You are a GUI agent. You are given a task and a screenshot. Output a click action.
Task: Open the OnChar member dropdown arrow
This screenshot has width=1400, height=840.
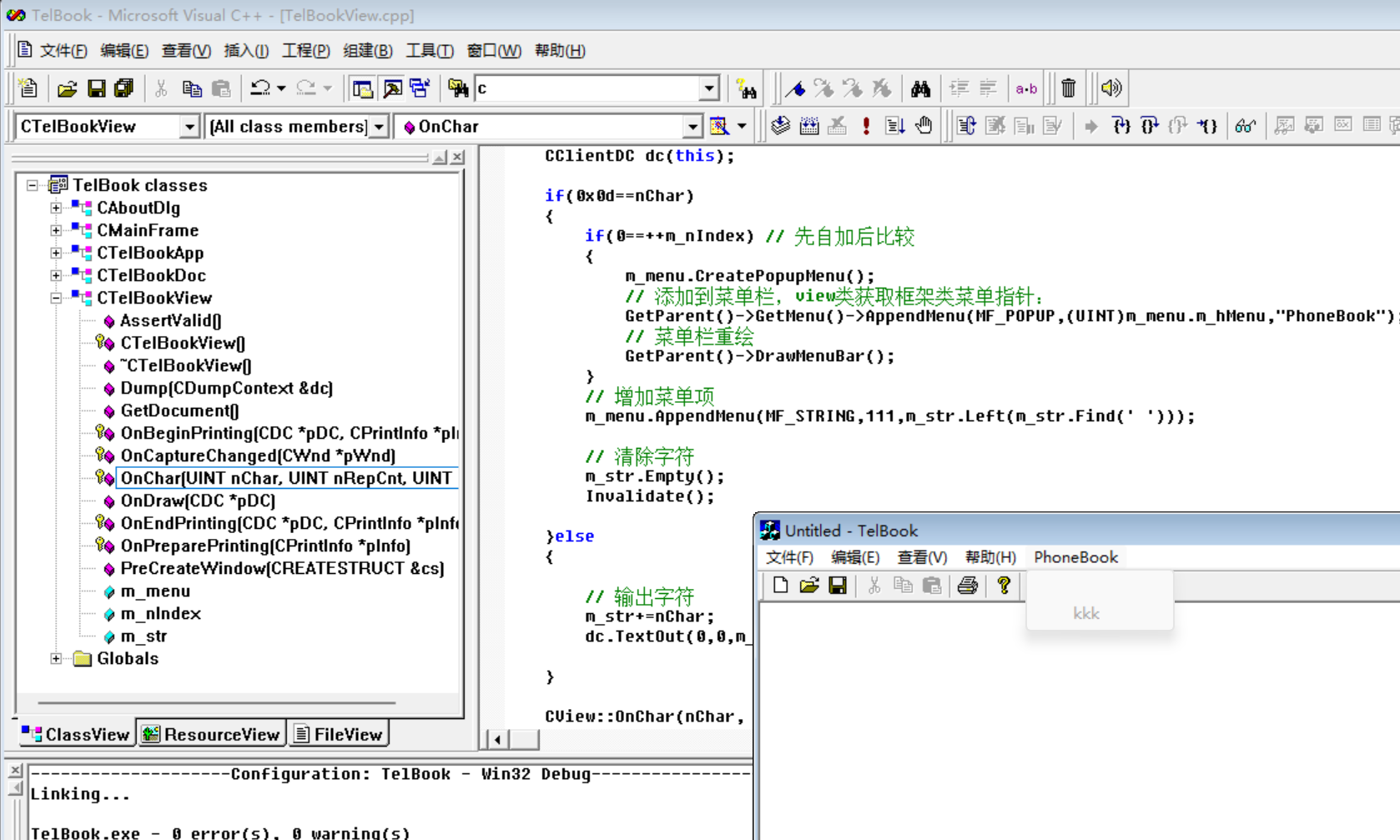[692, 127]
